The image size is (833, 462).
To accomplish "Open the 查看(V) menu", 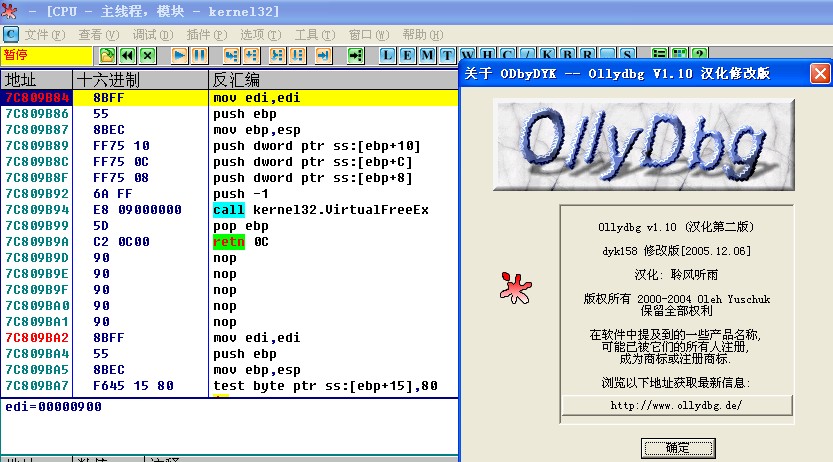I will 99,35.
